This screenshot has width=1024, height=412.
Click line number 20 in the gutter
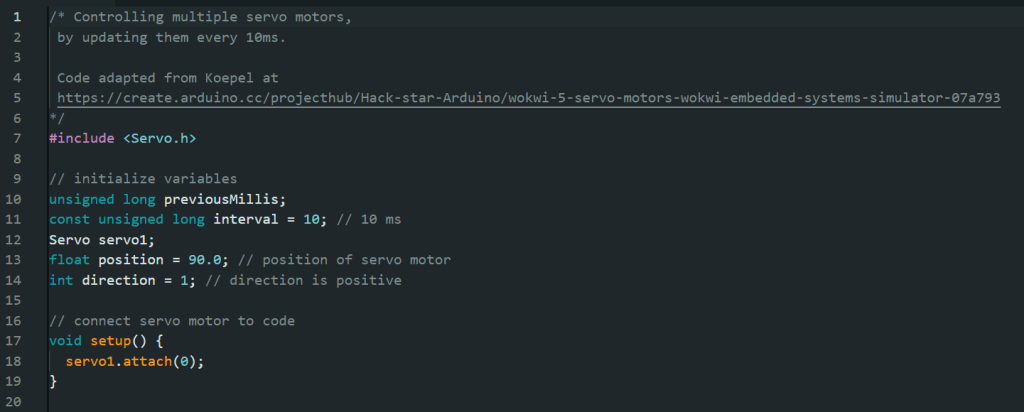click(x=17, y=402)
